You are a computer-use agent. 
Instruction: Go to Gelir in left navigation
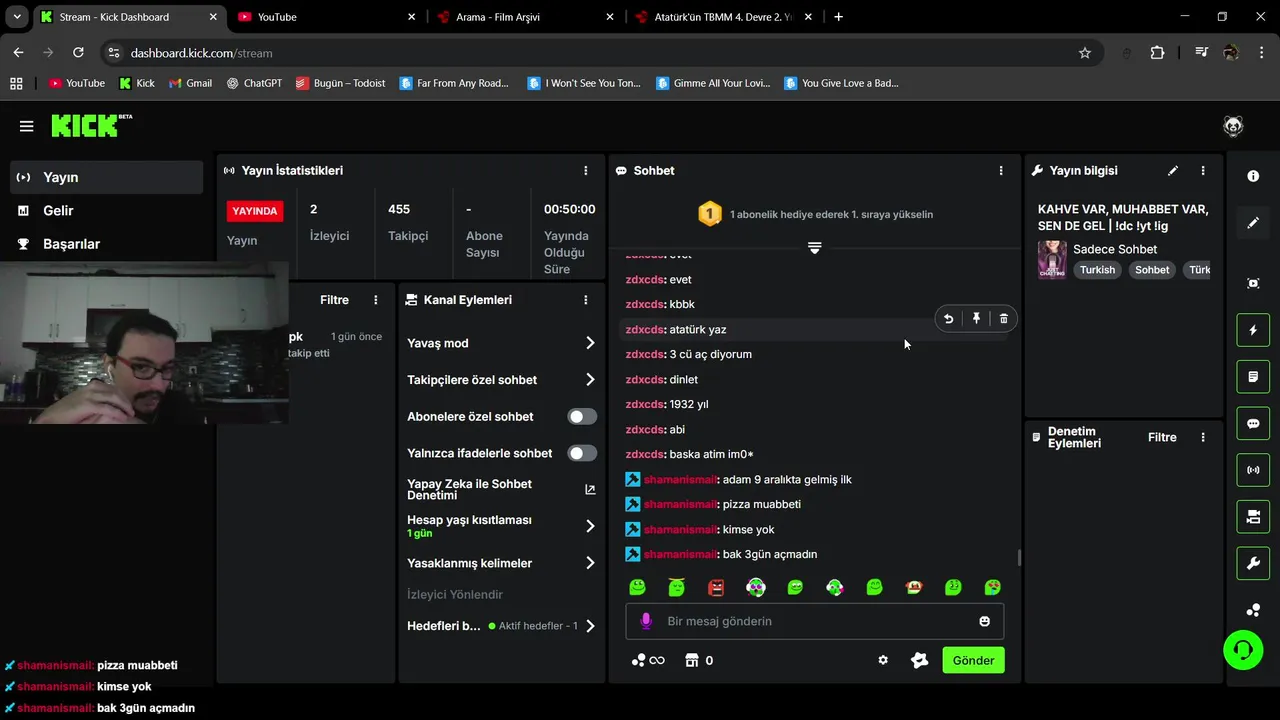(x=106, y=210)
